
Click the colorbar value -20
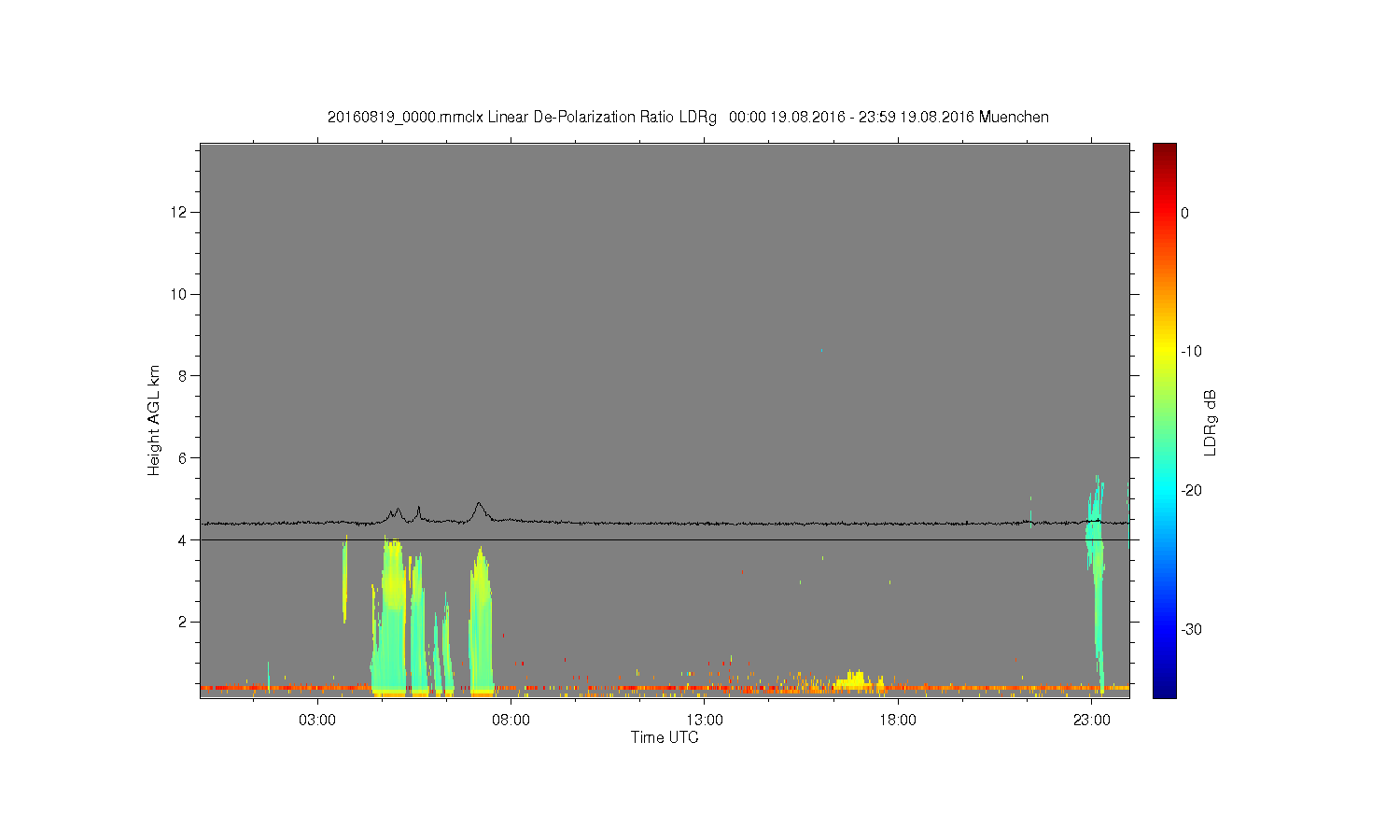[x=1191, y=490]
